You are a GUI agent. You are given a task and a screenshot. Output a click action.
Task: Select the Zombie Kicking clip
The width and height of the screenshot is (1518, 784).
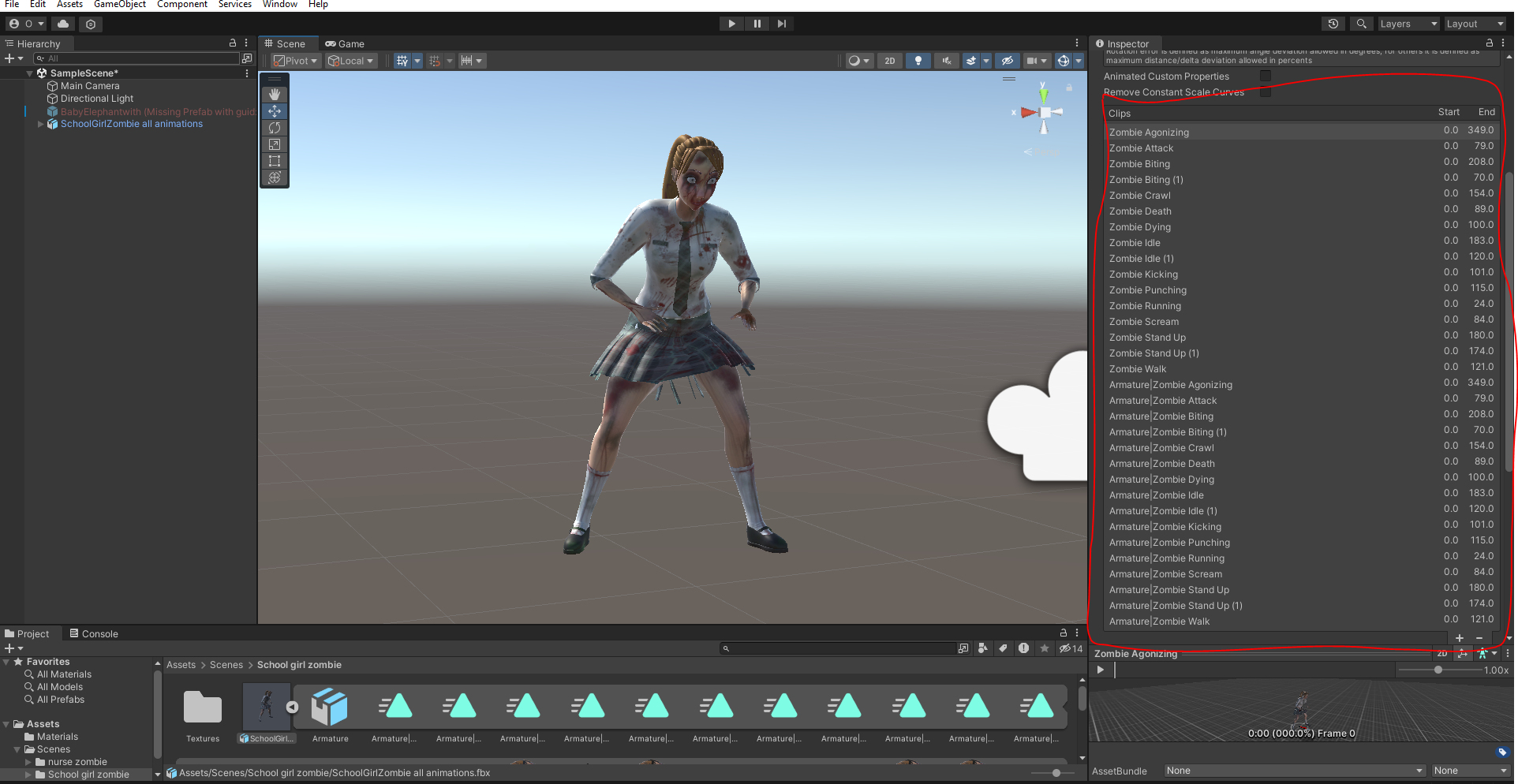[x=1301, y=274]
